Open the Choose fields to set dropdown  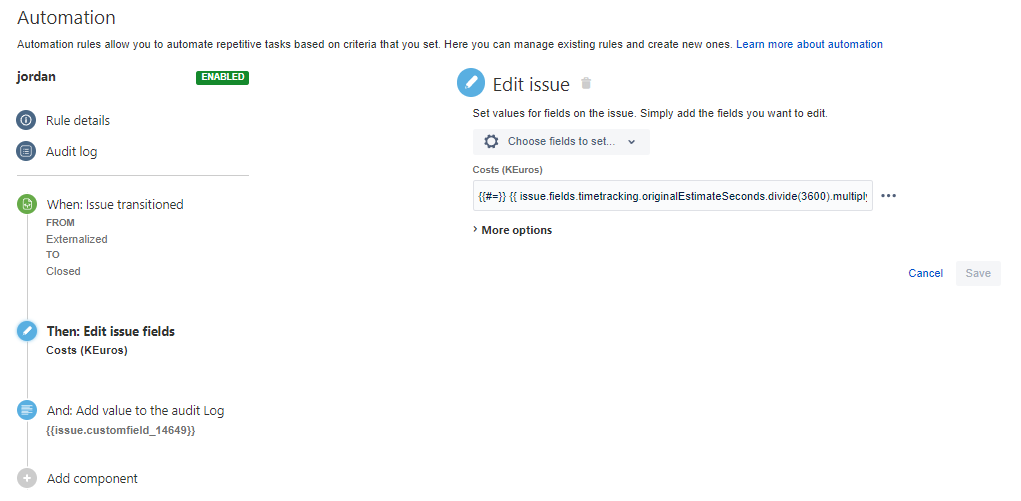coord(561,141)
